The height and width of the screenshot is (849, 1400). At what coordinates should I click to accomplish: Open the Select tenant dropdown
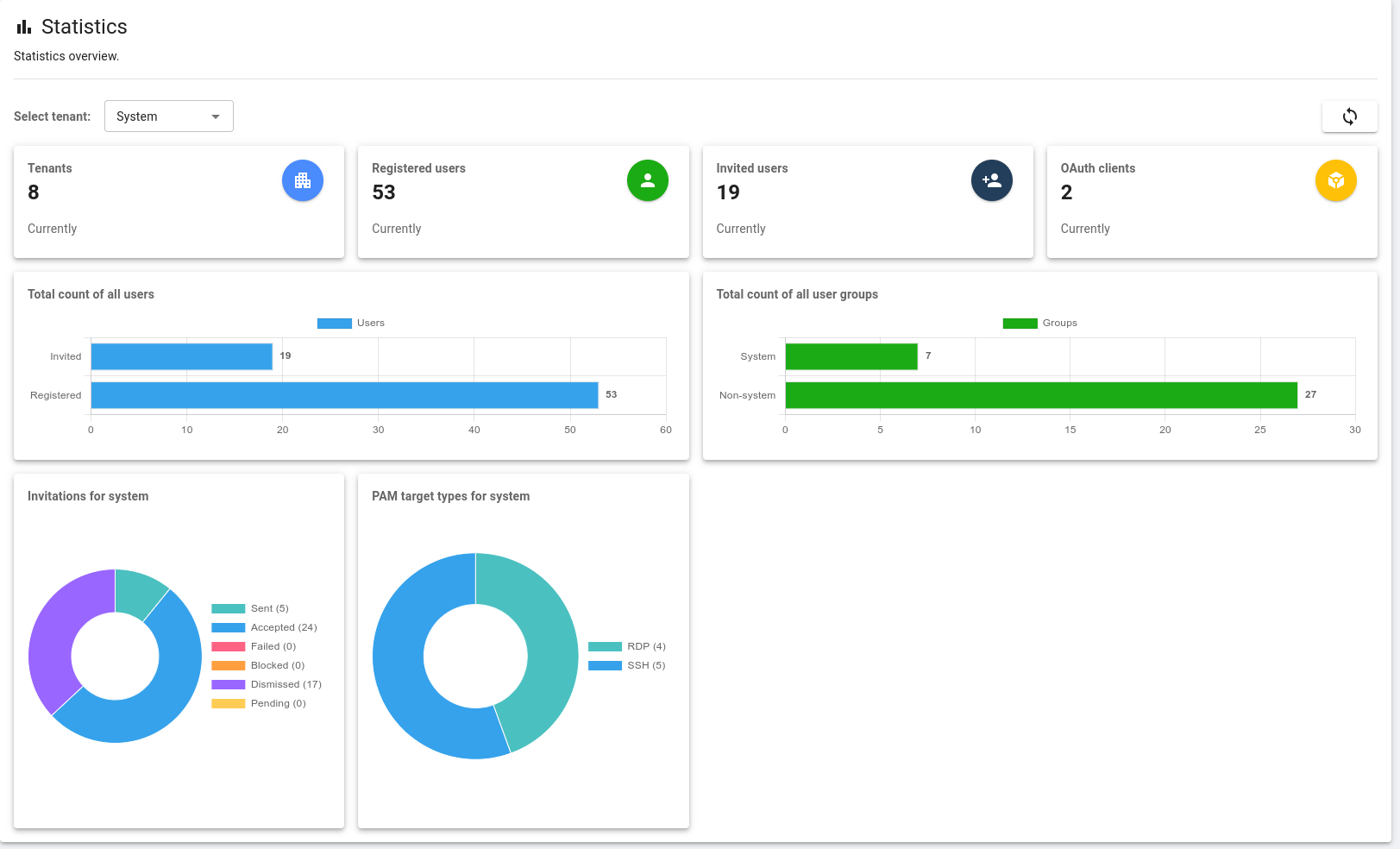[168, 116]
